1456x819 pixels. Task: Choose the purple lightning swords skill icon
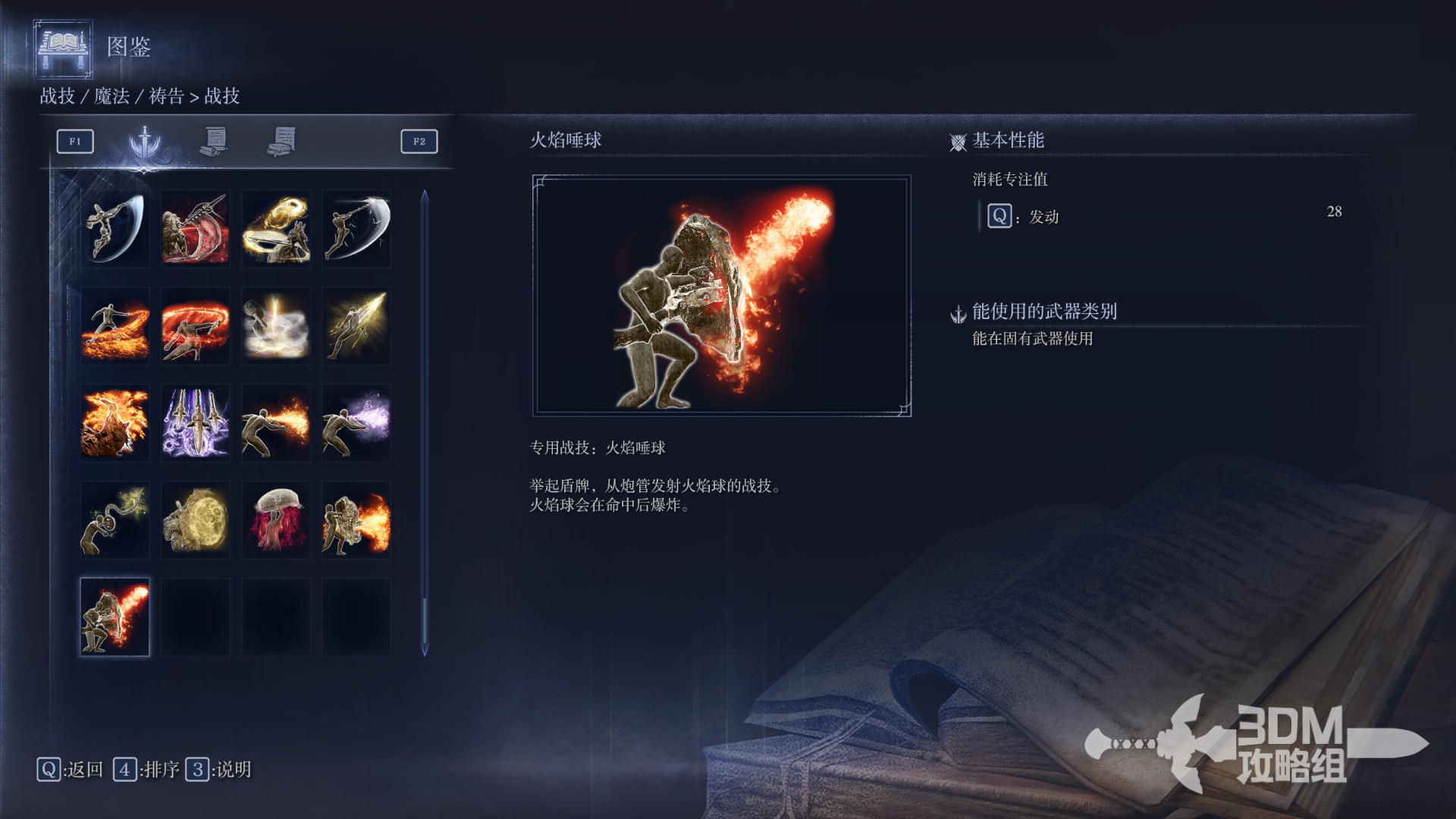click(196, 422)
